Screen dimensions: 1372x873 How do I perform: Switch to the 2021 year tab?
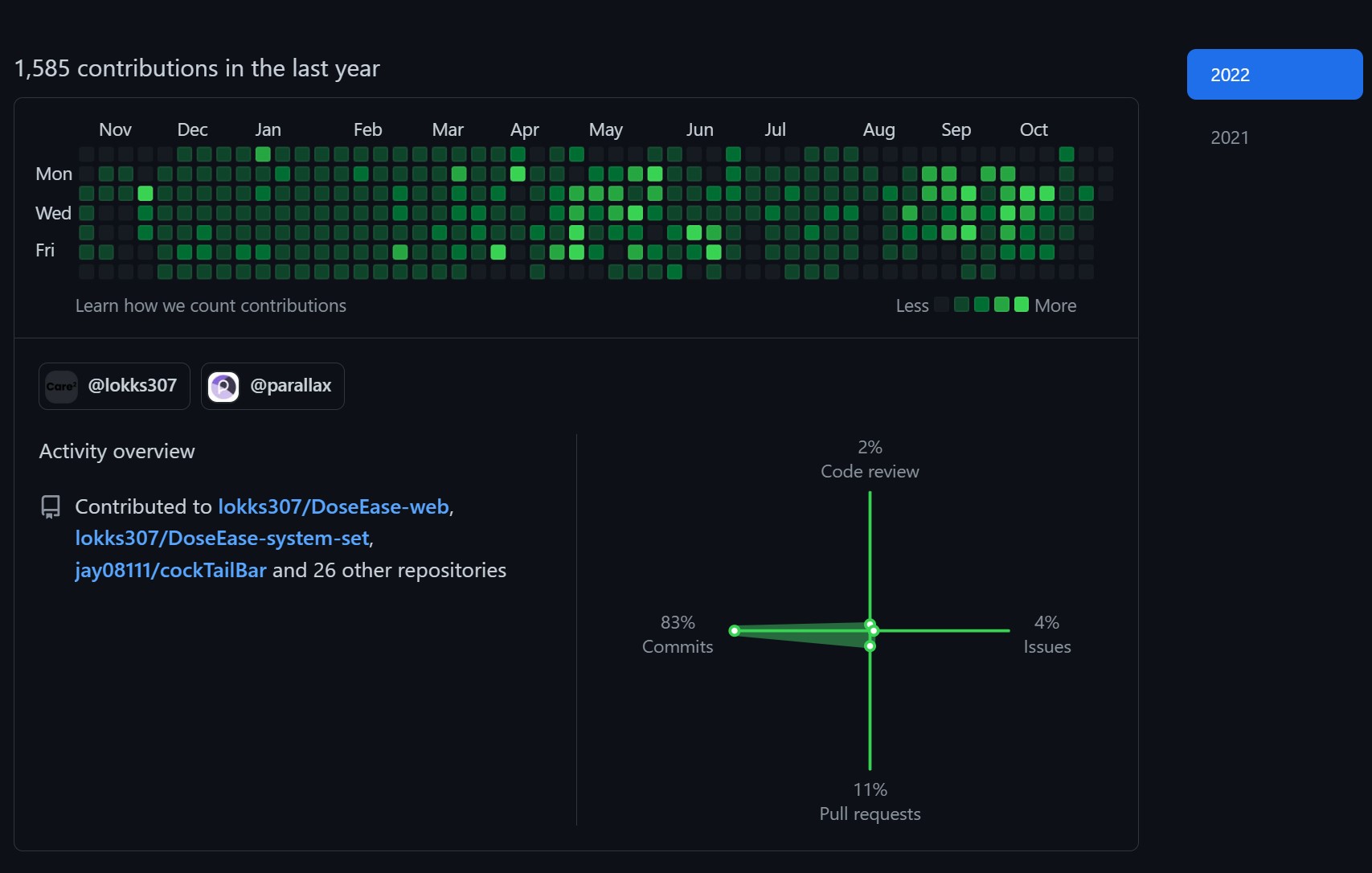pos(1230,137)
